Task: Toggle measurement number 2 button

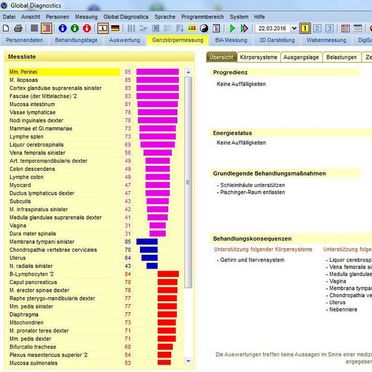Action: pos(317,28)
